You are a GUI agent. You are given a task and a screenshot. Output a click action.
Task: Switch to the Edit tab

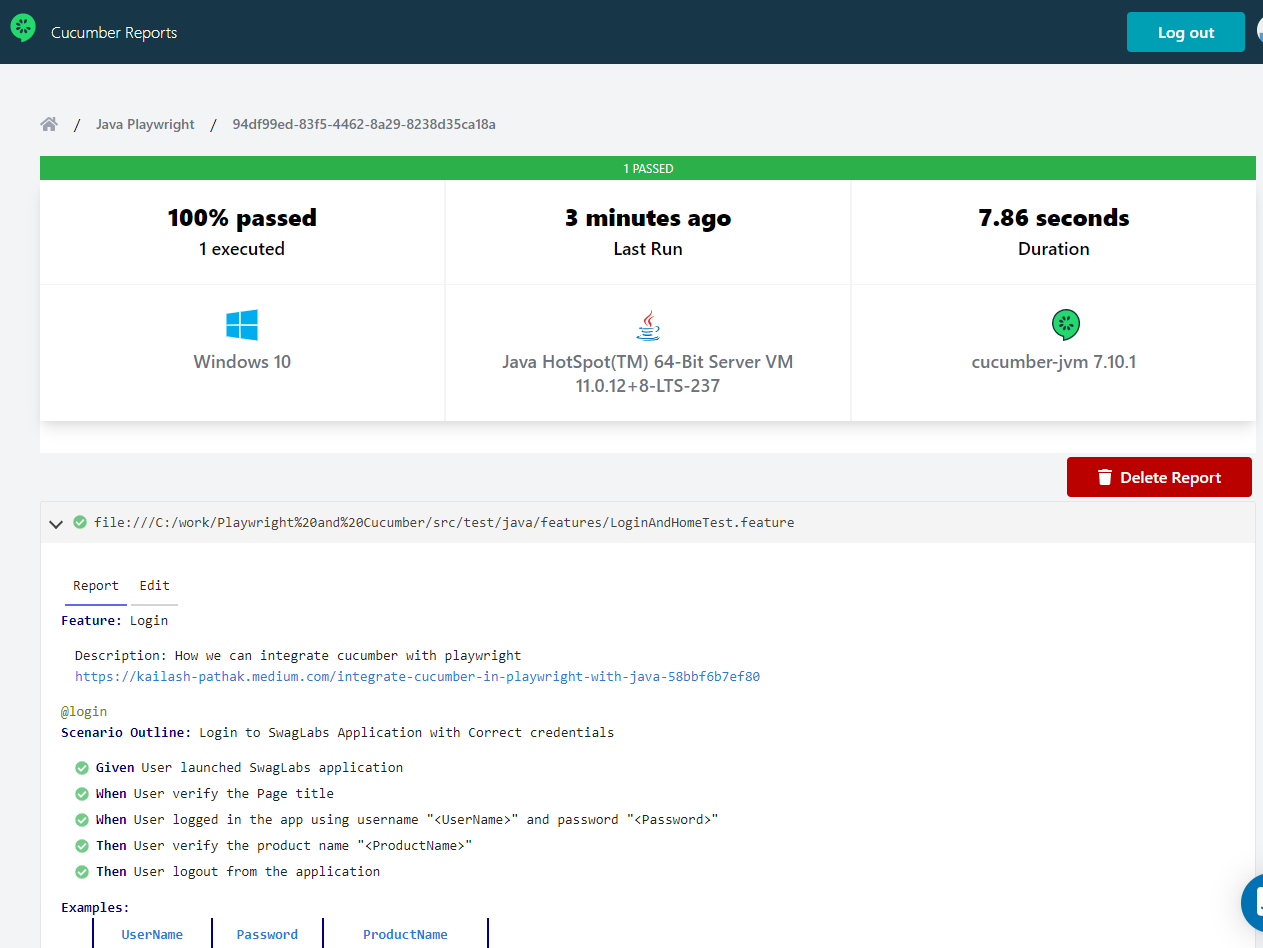(x=154, y=585)
